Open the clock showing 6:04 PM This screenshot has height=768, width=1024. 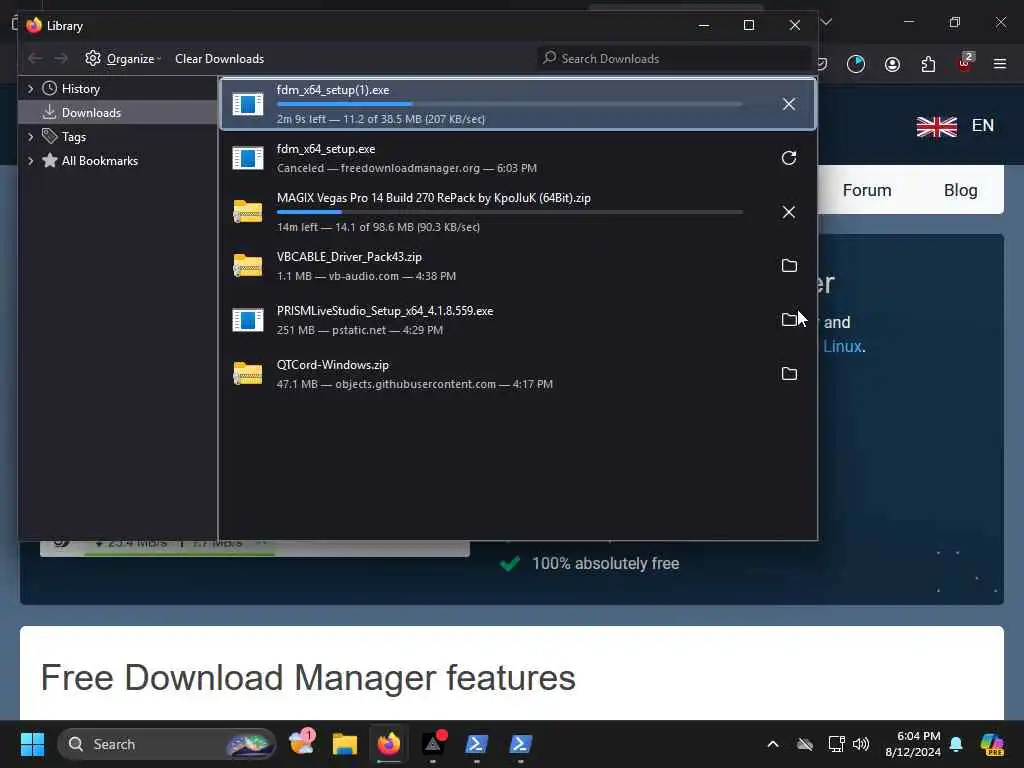coord(913,744)
